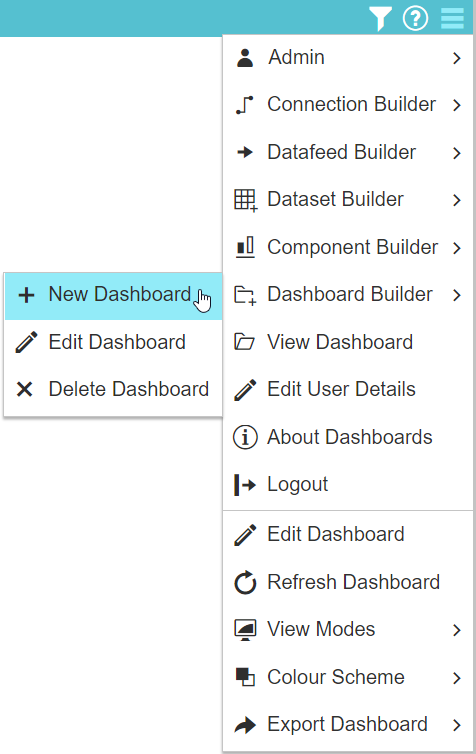The height and width of the screenshot is (754, 476).
Task: Choose Delete Dashboard in the submenu
Action: (113, 390)
